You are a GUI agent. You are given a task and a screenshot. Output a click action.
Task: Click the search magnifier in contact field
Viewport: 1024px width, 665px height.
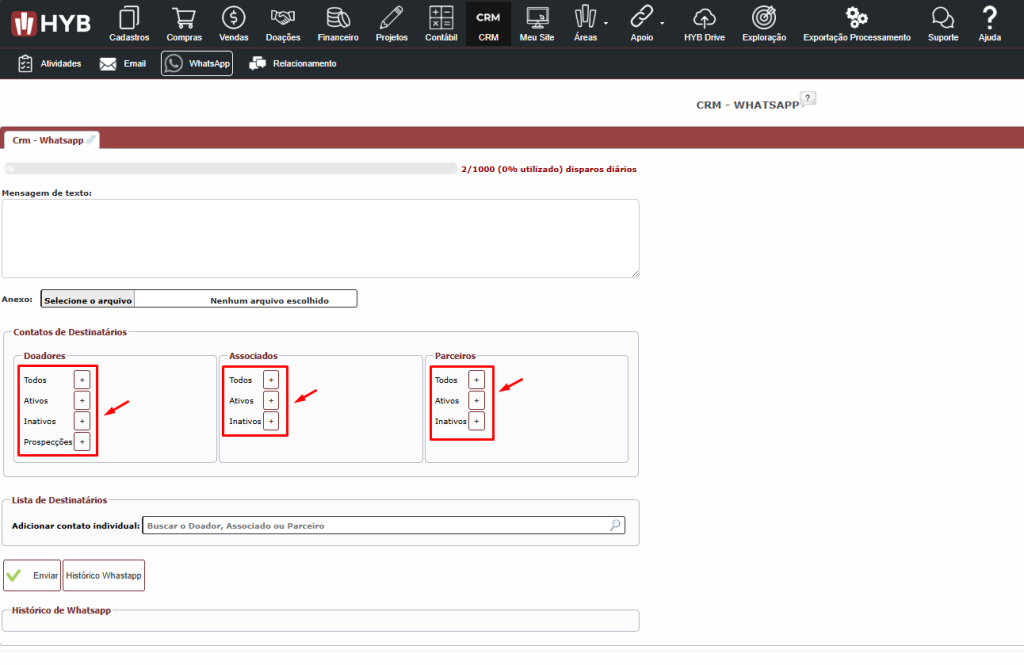615,525
